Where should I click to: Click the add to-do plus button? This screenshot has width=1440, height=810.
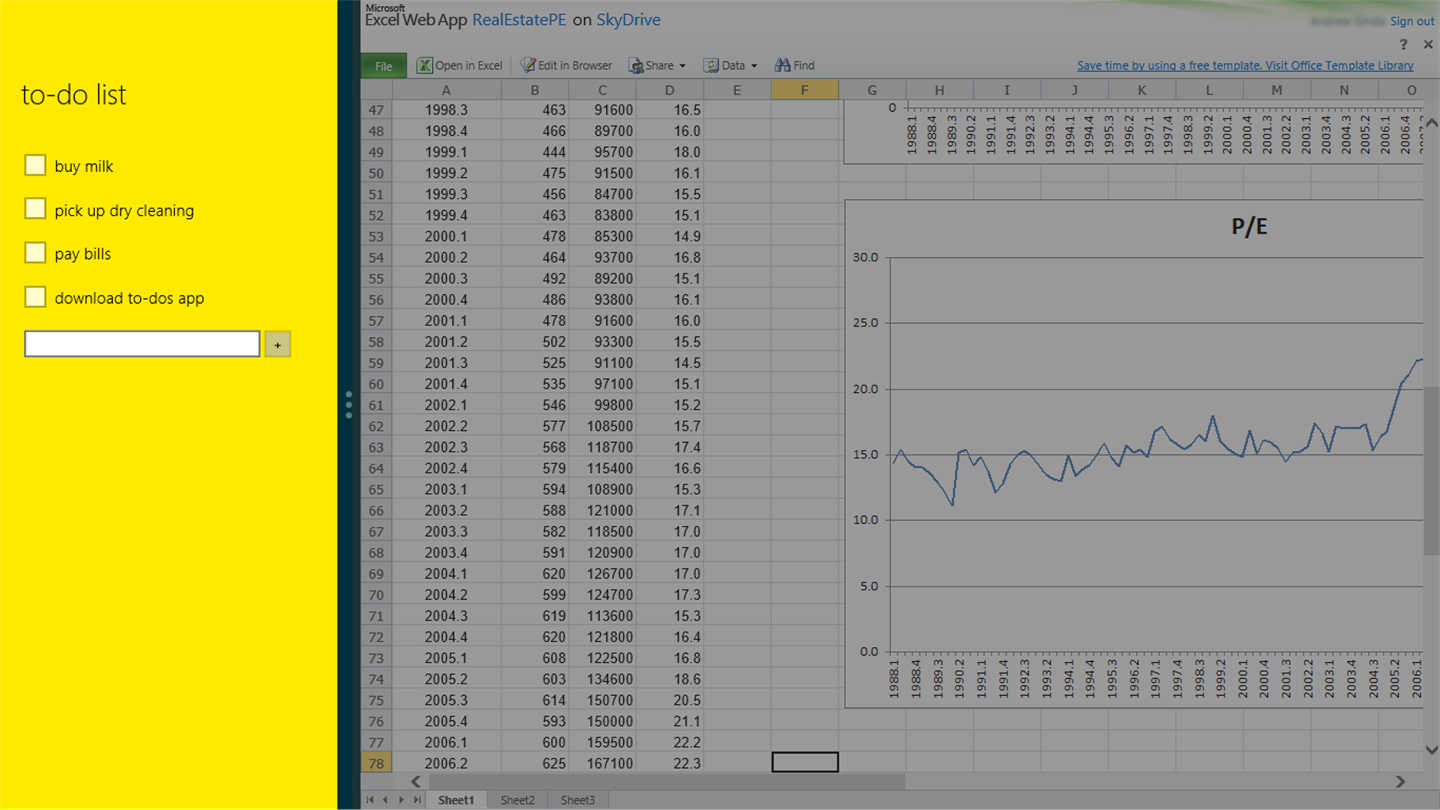point(277,344)
